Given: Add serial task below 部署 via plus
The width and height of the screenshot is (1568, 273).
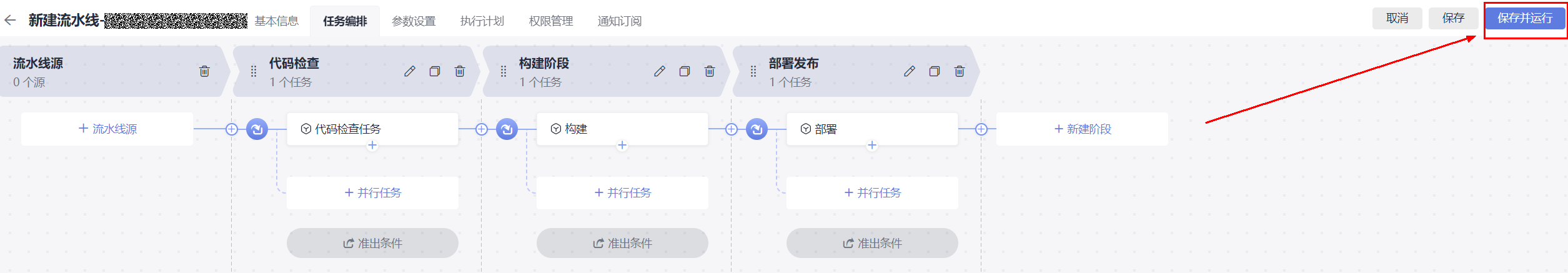Looking at the screenshot, I should coord(872,145).
